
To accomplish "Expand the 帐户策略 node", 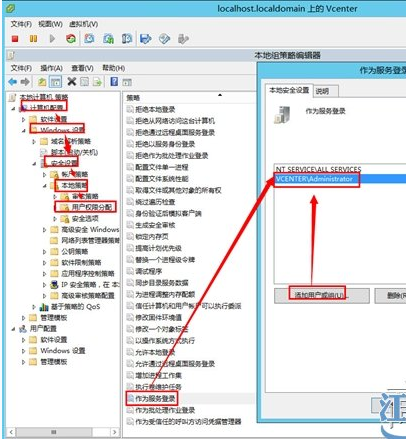I will pyautogui.click(x=45, y=174).
